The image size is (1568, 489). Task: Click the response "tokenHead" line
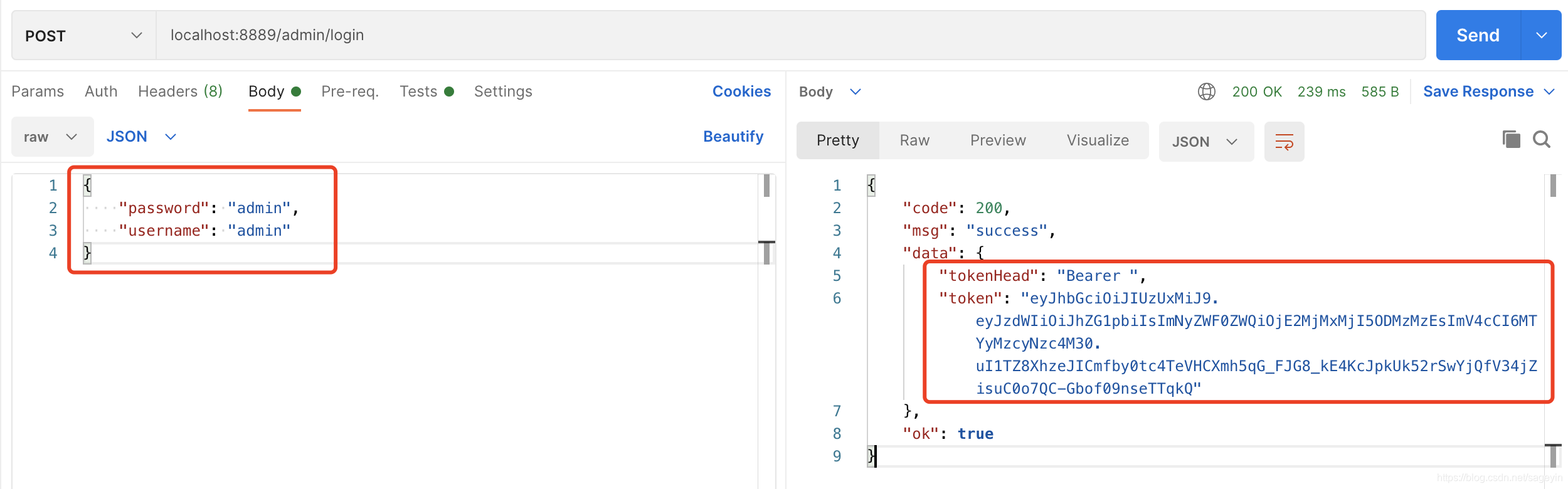(1042, 276)
